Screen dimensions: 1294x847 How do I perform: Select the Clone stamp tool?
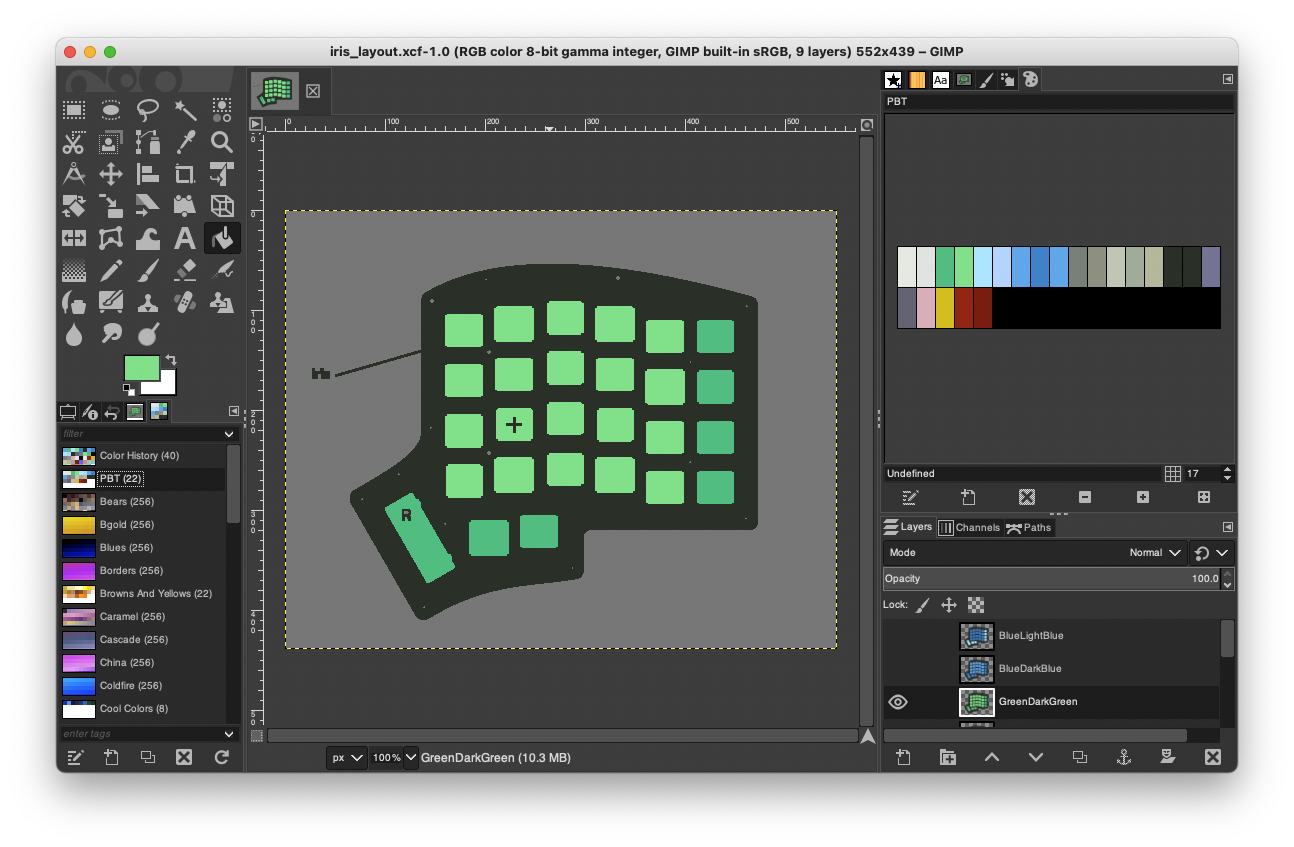[x=148, y=302]
